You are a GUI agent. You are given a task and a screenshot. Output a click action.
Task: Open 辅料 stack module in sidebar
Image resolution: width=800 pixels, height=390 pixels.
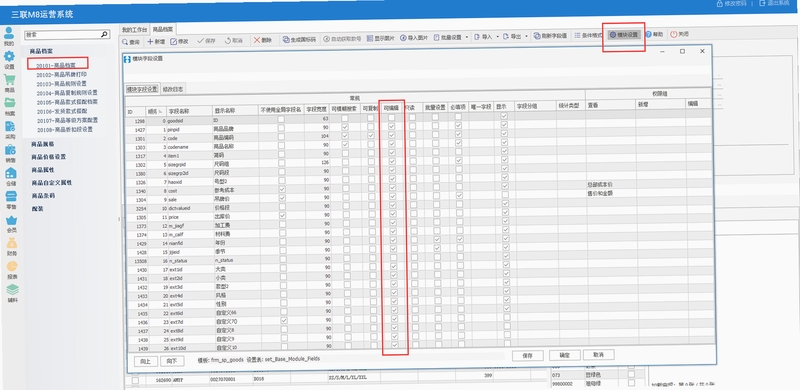12,294
